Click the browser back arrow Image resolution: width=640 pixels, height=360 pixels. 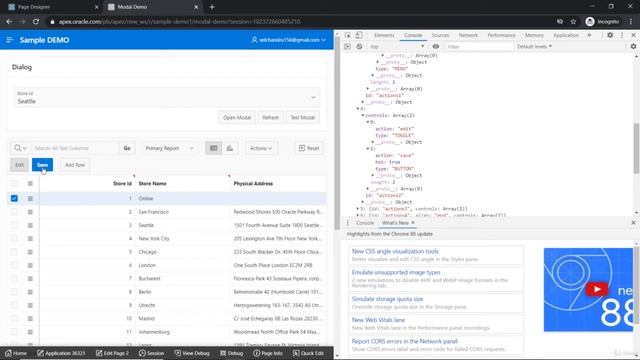click(9, 22)
